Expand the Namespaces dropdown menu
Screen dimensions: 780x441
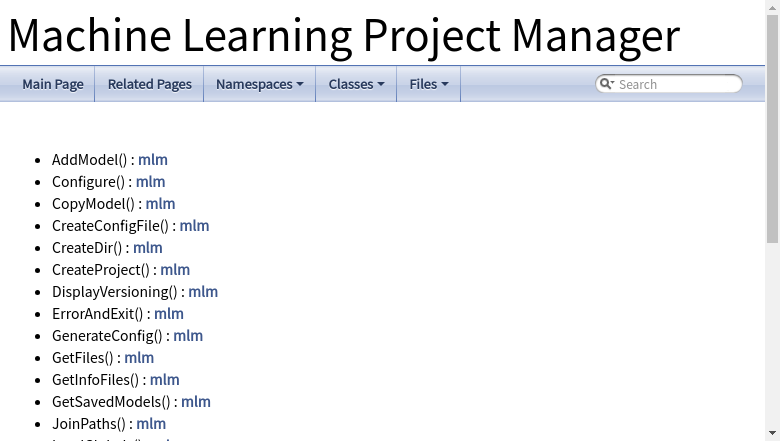(260, 84)
